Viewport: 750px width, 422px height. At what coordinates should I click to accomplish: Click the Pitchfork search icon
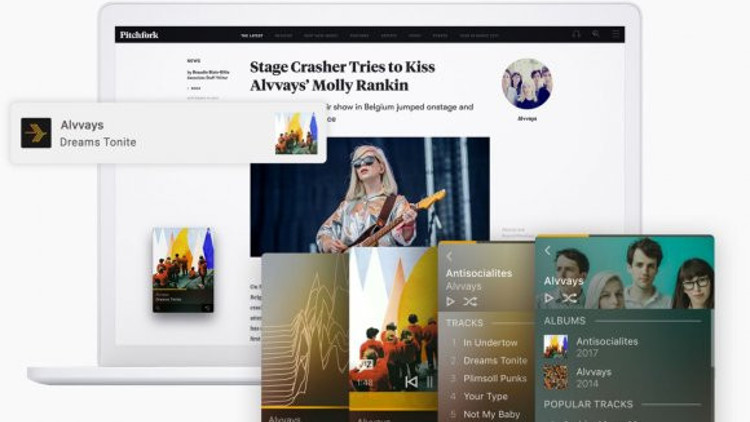[596, 34]
